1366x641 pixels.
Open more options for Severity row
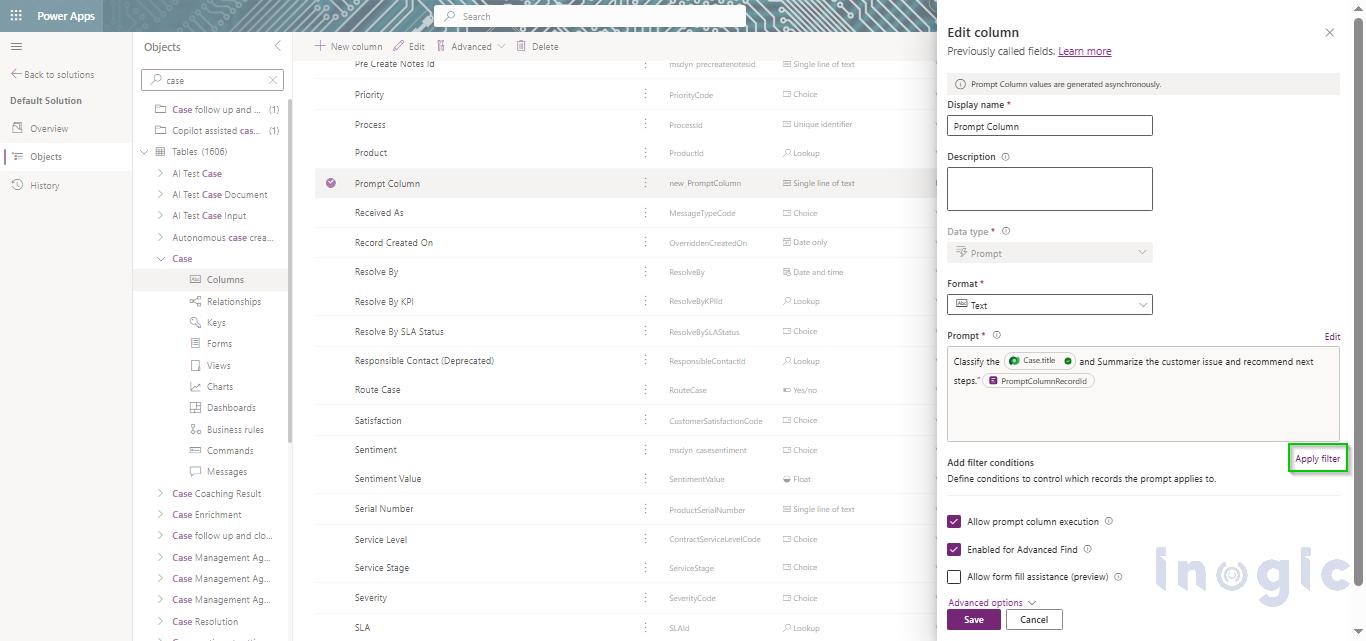coord(645,598)
